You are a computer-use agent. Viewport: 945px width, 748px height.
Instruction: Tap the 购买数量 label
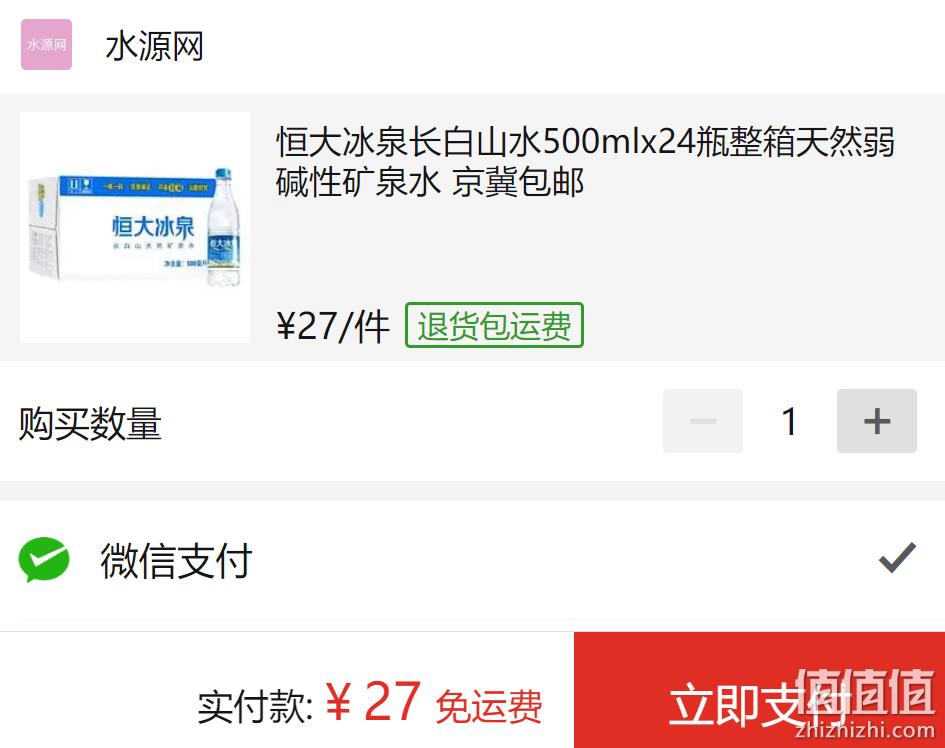(90, 423)
